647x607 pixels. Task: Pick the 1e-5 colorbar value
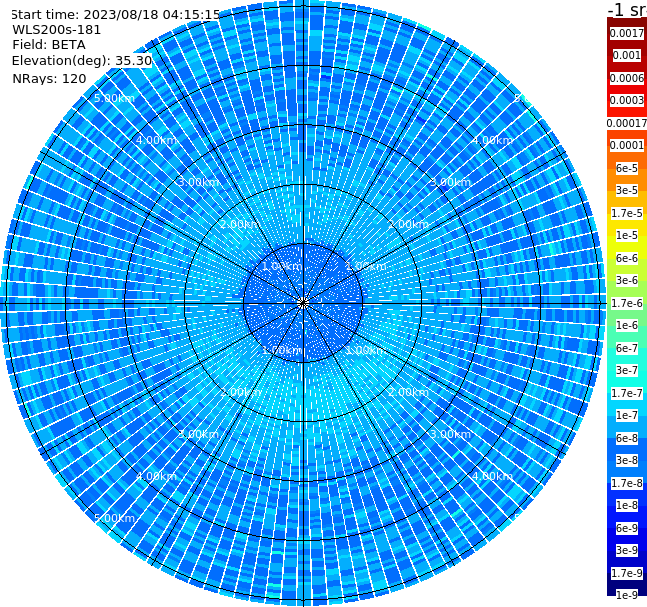pos(627,235)
